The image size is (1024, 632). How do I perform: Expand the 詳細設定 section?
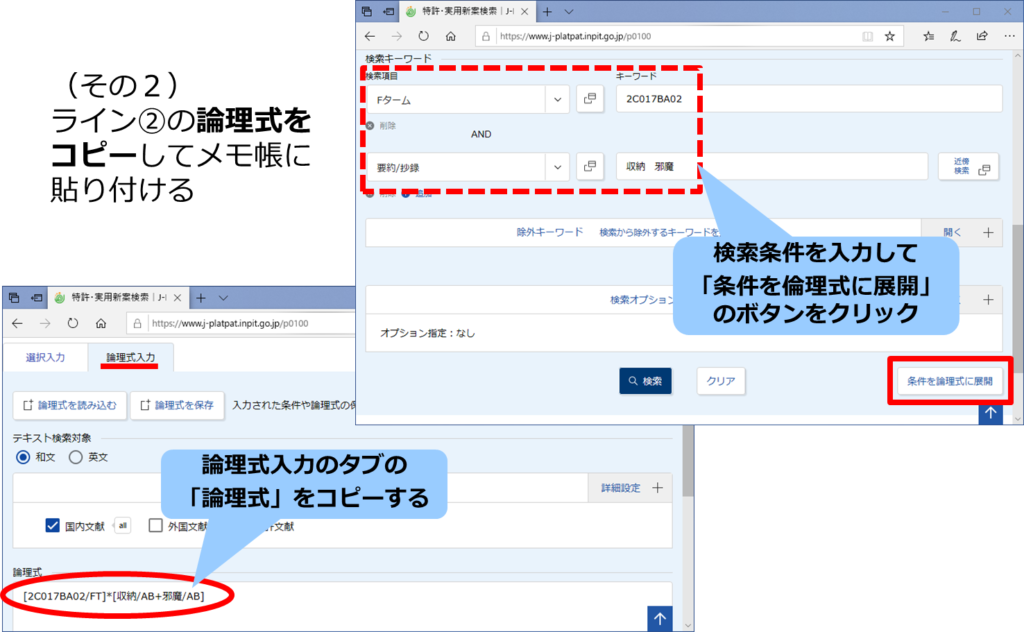pyautogui.click(x=657, y=488)
